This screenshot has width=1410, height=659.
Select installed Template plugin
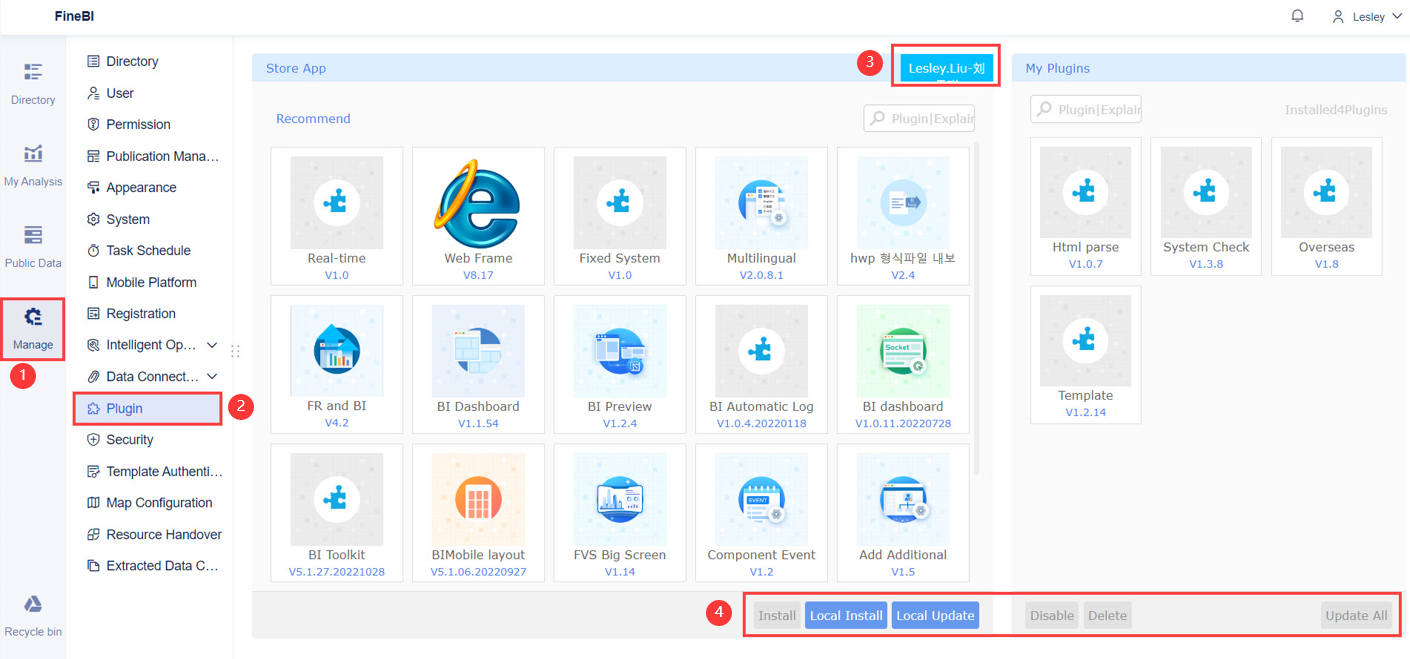[x=1085, y=354]
